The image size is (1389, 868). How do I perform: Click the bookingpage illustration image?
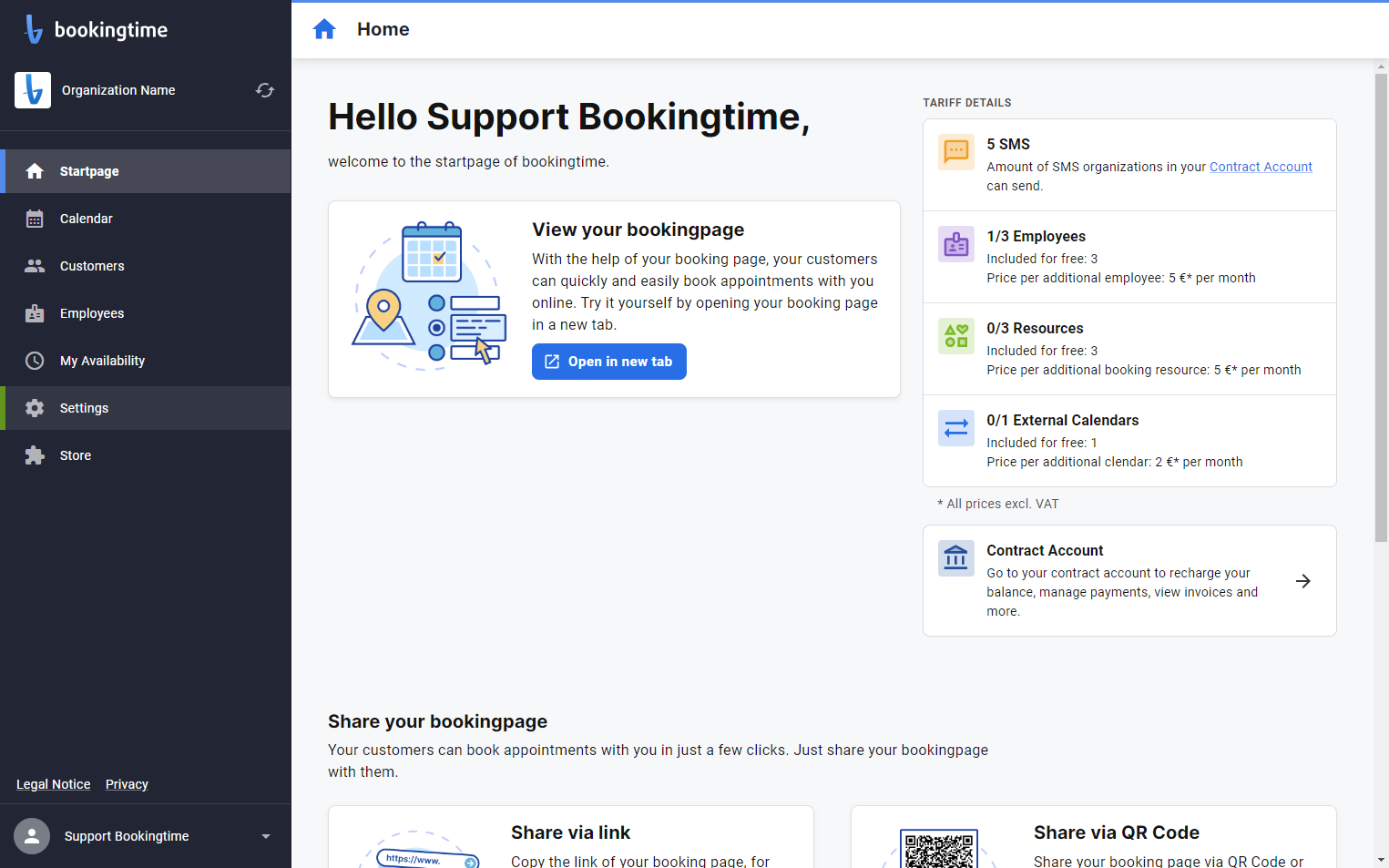point(429,296)
